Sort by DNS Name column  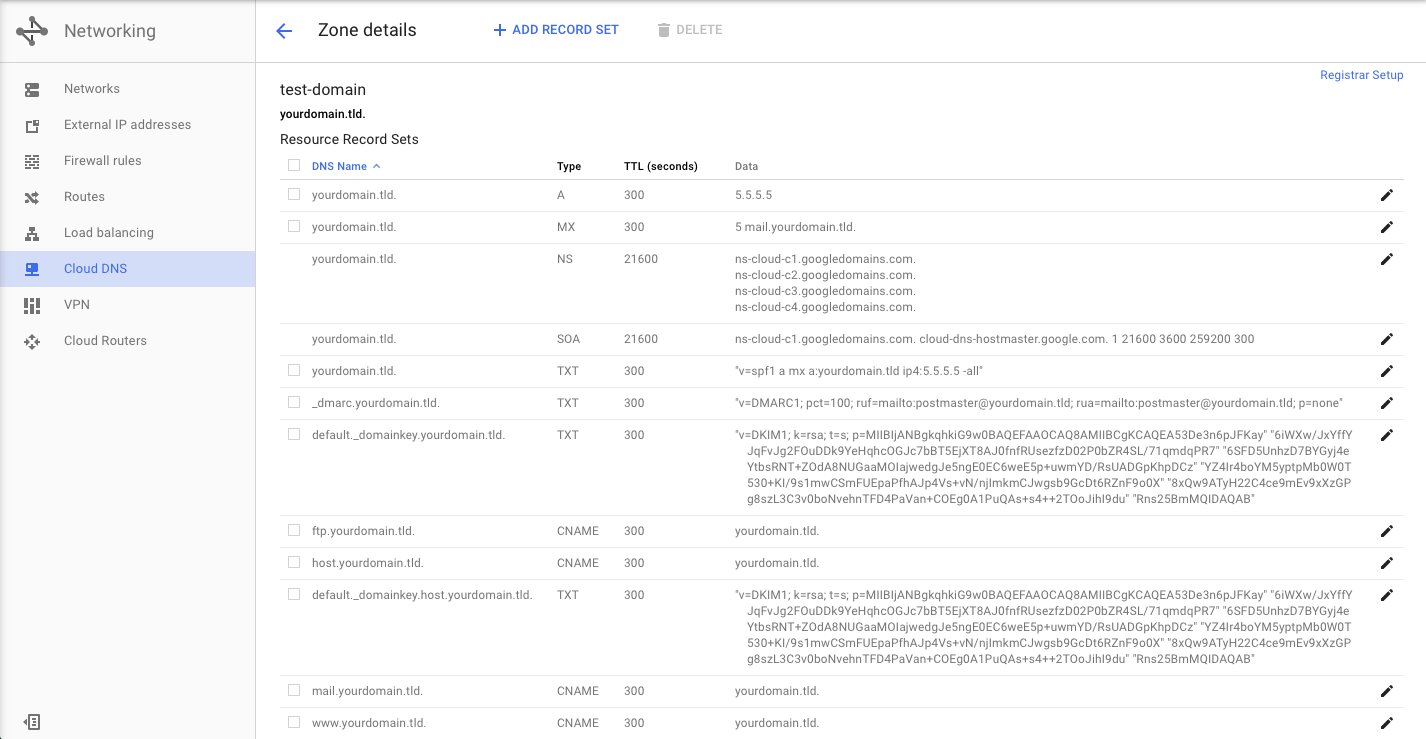coord(346,166)
